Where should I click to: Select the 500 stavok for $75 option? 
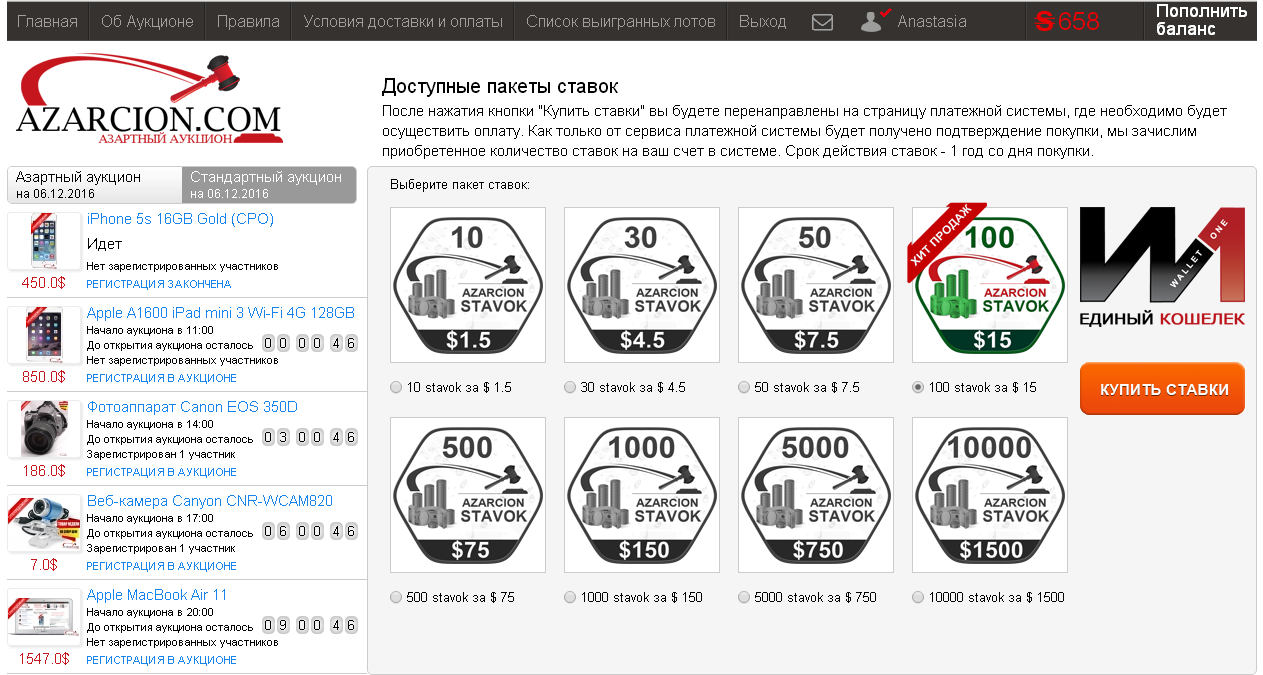396,598
